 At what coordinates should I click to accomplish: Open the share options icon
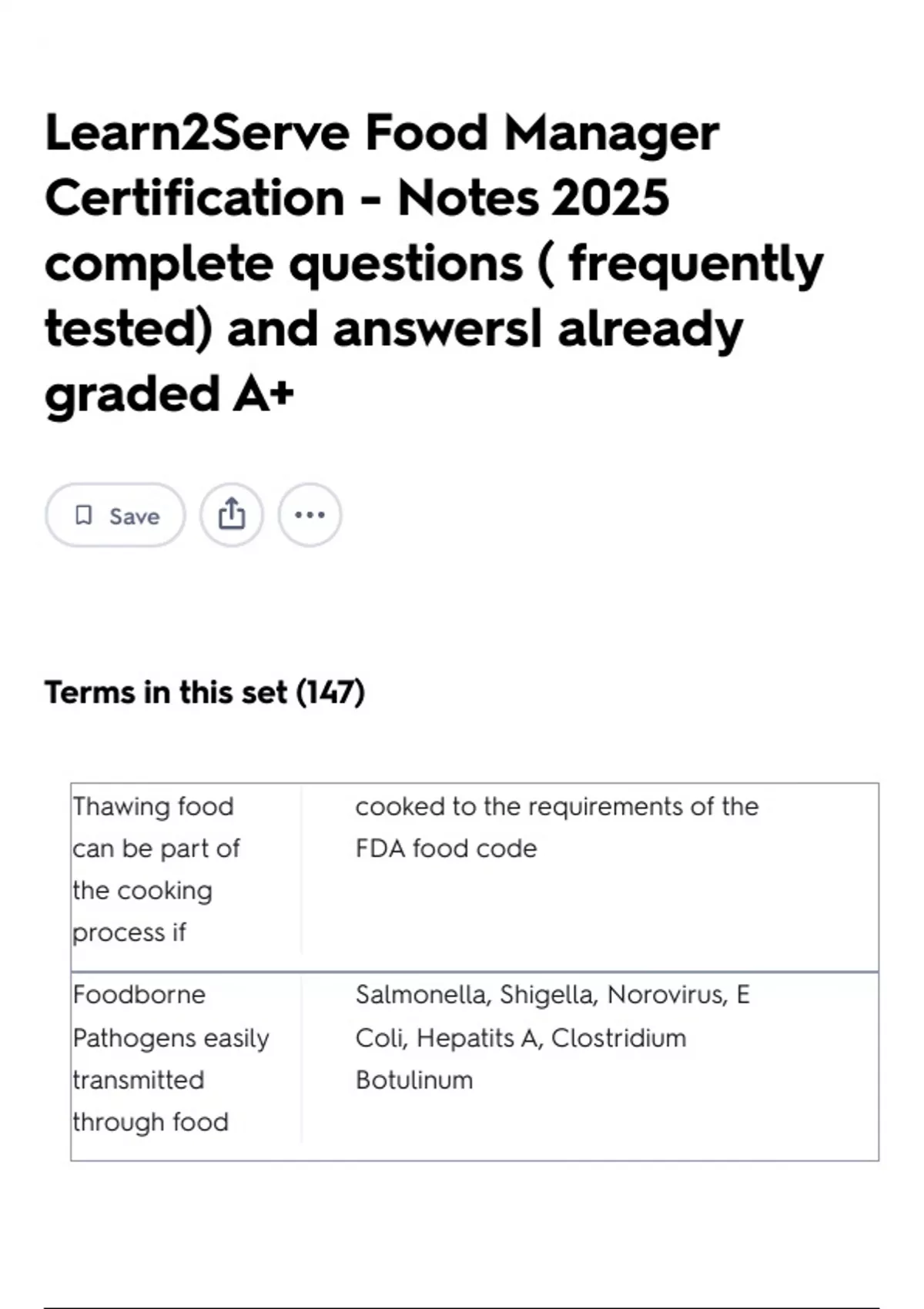click(x=232, y=514)
